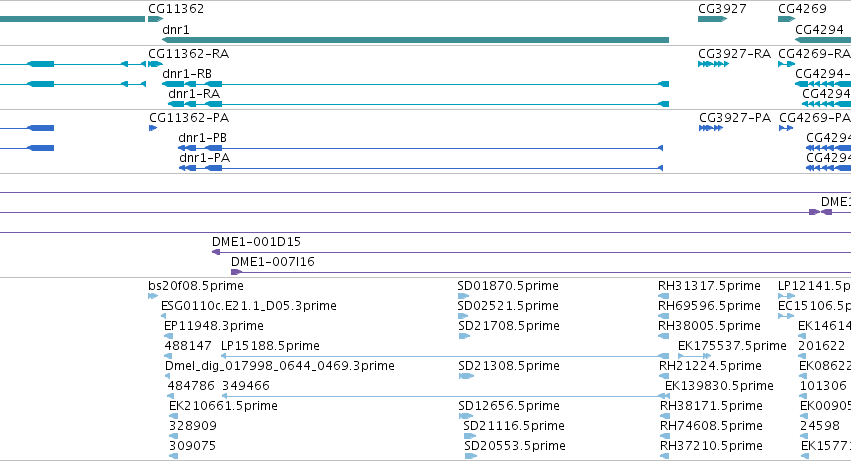Click the bs20f08.5prime EST glyph
851x461 pixels.
click(153, 296)
